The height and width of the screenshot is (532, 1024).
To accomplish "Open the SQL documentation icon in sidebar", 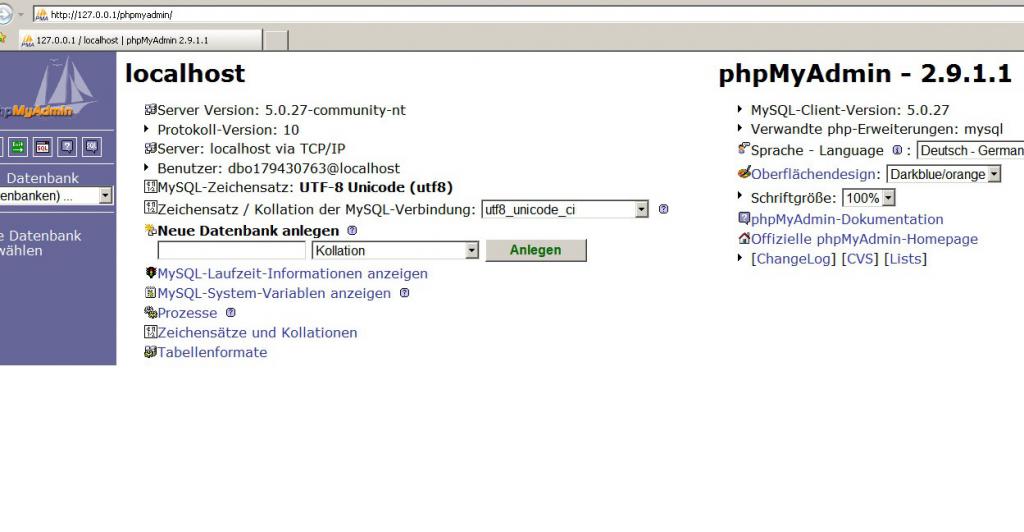I will [x=92, y=147].
